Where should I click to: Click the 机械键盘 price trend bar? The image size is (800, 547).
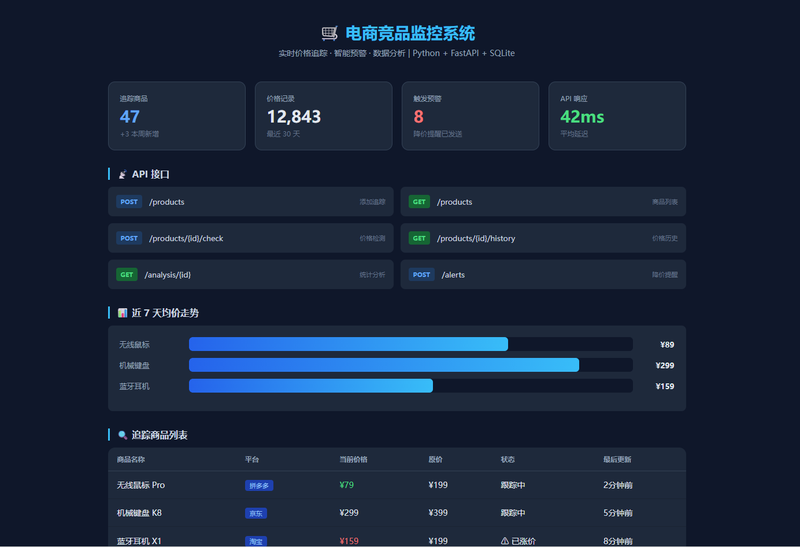(384, 365)
